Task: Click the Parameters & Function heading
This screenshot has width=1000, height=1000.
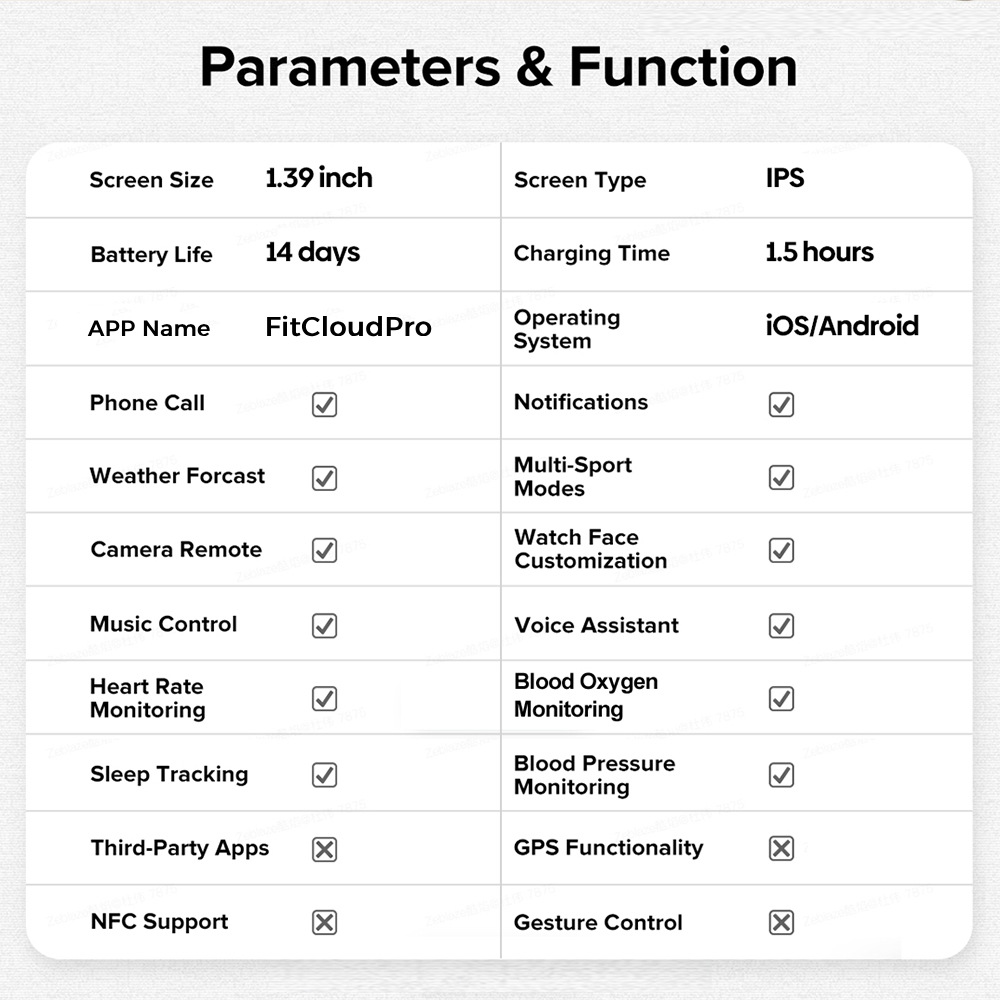Action: [498, 67]
